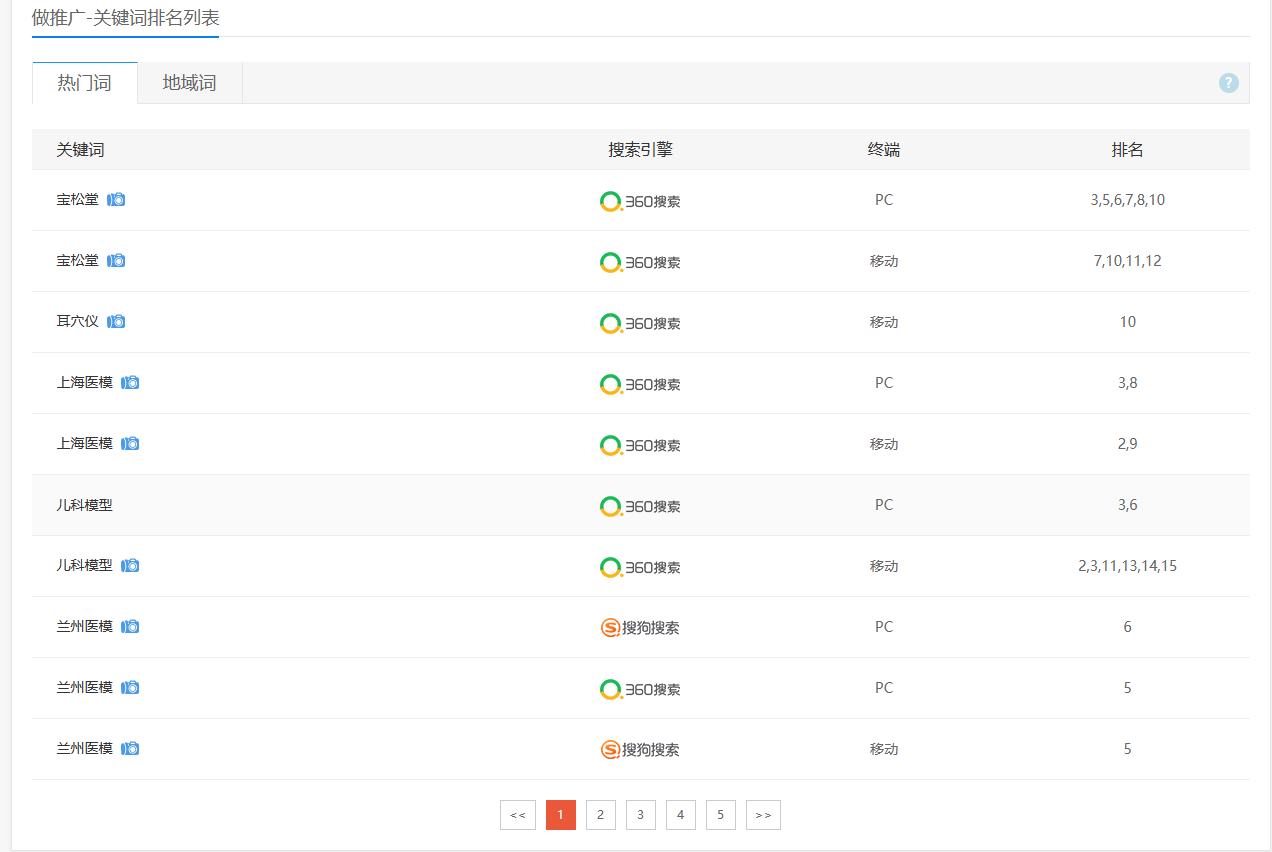Click camera icon in 上海医模 PC row
The height and width of the screenshot is (852, 1272).
coord(130,383)
